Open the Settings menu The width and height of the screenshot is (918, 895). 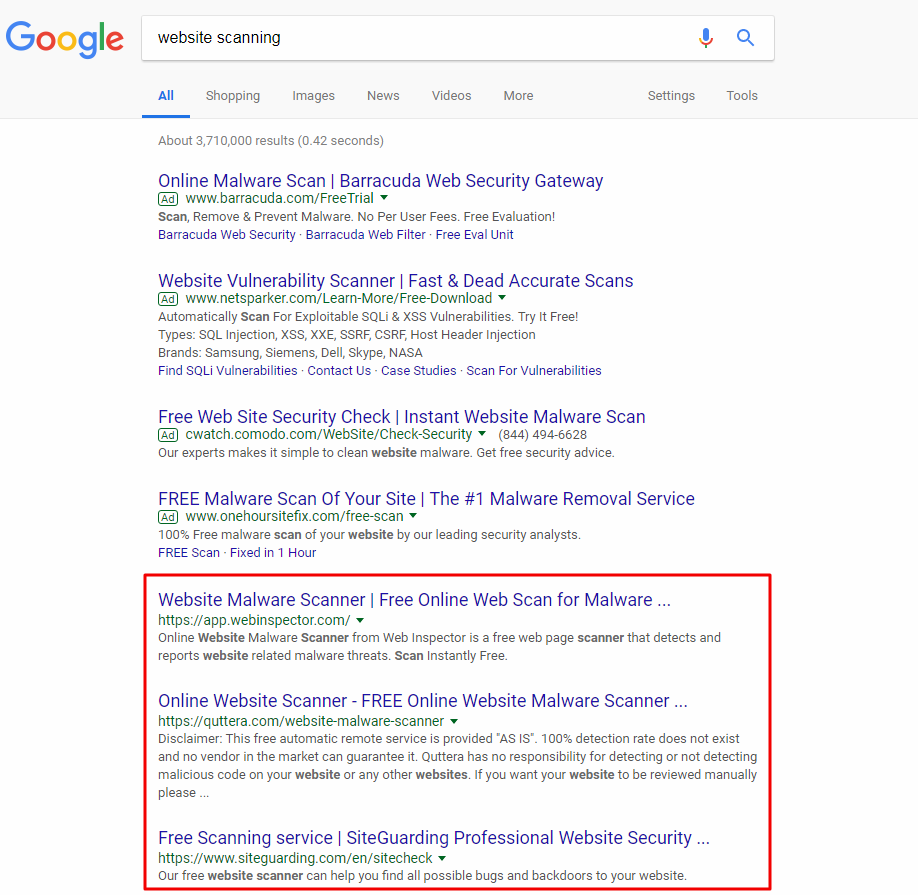tap(671, 95)
